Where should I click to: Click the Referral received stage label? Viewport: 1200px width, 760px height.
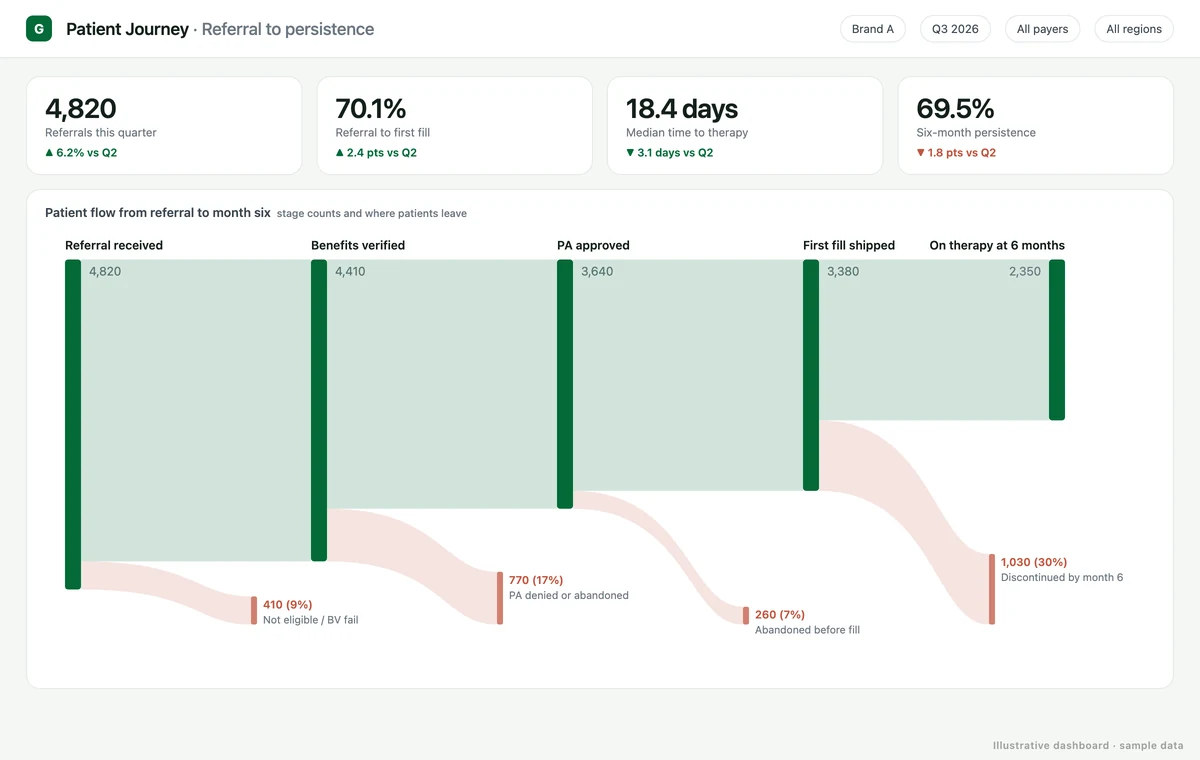pyautogui.click(x=114, y=245)
